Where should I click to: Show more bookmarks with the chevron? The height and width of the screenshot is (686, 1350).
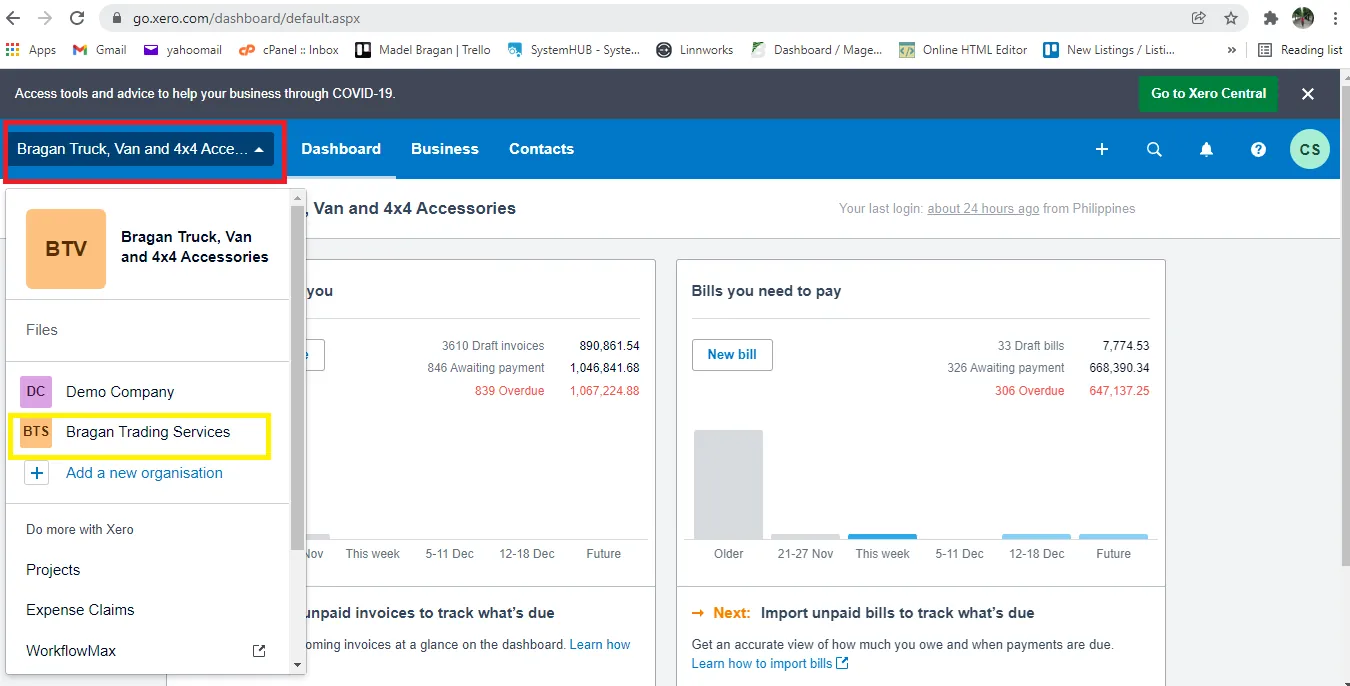pos(1231,50)
